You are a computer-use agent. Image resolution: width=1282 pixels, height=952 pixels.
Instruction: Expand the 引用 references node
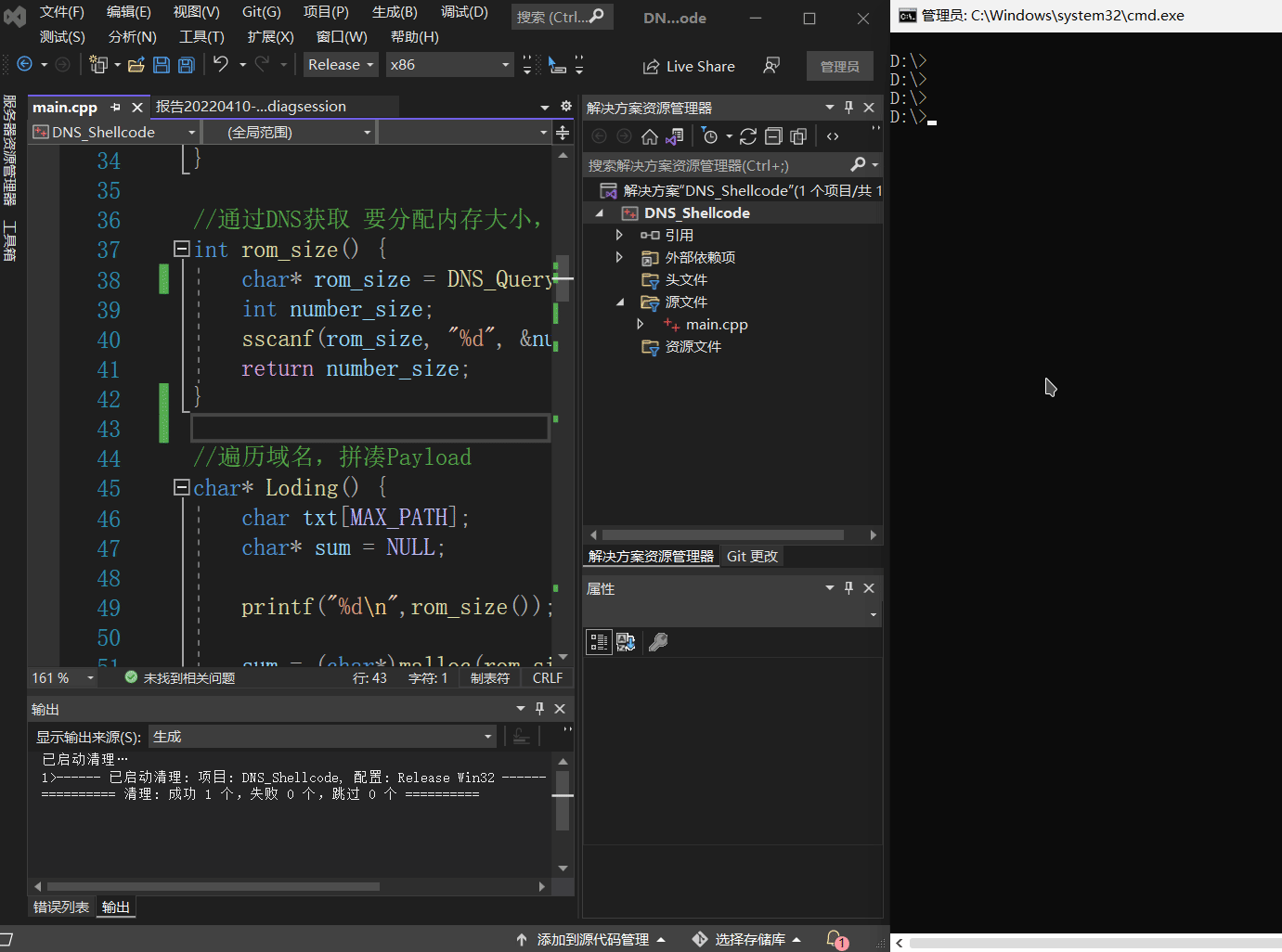click(x=619, y=235)
